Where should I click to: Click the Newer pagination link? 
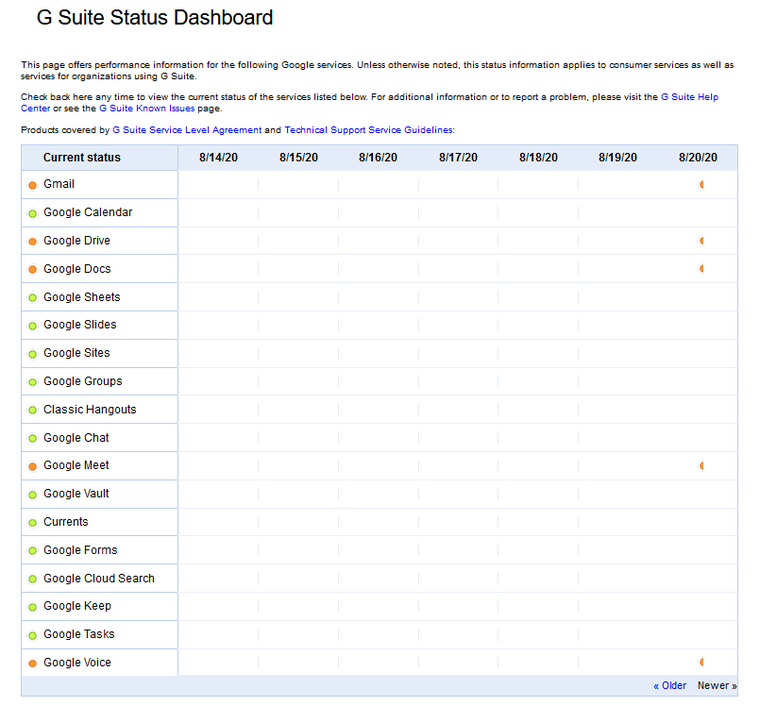coord(716,686)
